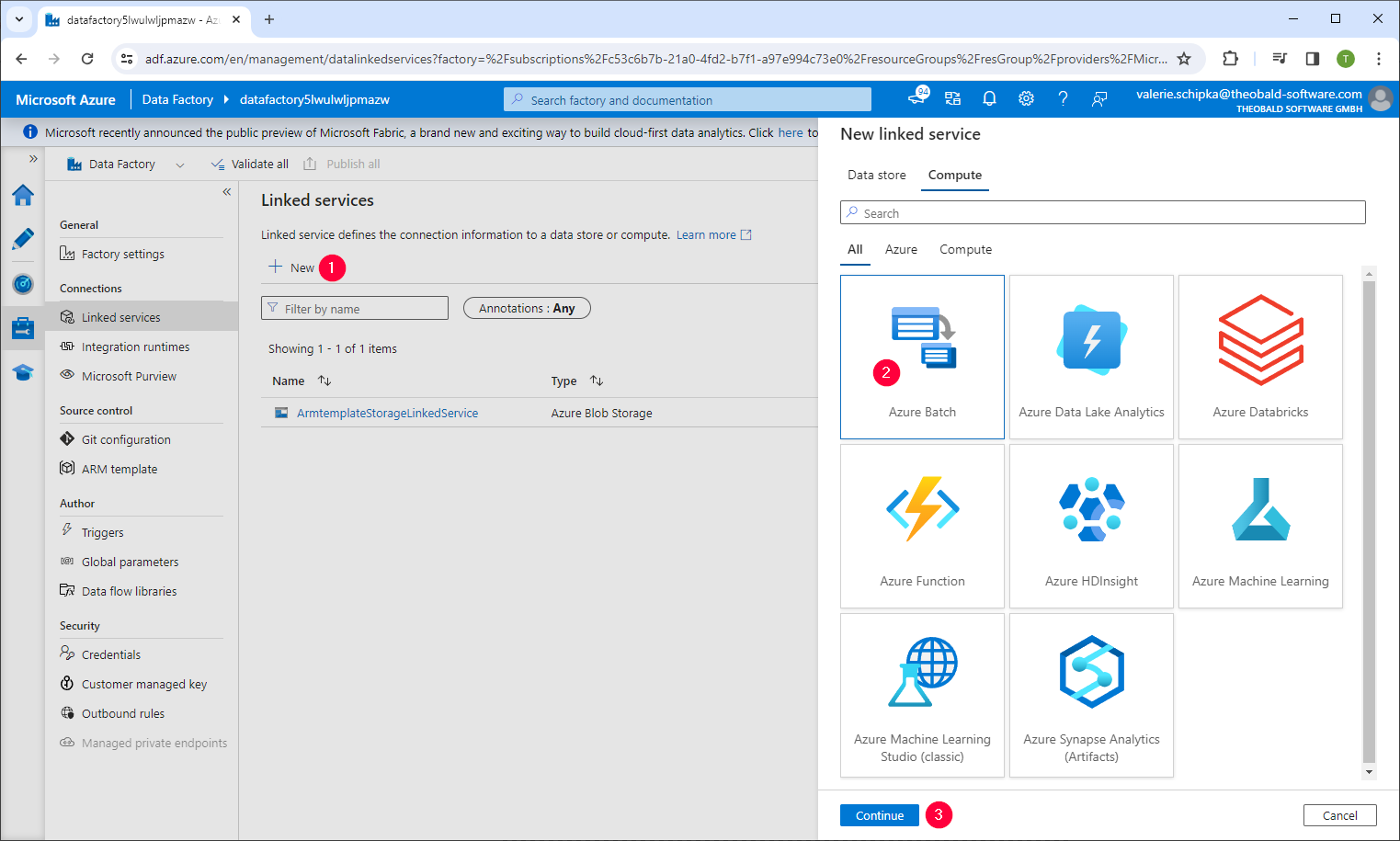Open the notifications bell icon
Viewport: 1400px width, 841px height.
coord(989,98)
